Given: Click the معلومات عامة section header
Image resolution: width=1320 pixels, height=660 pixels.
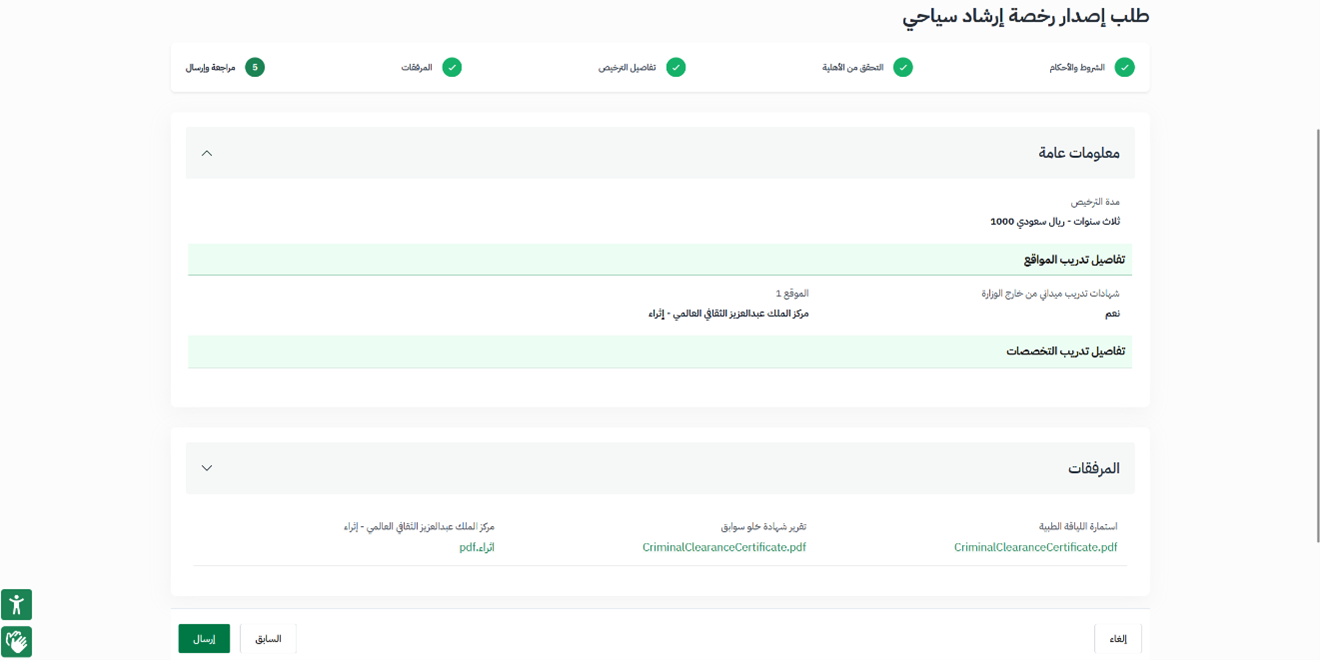Looking at the screenshot, I should coord(660,153).
